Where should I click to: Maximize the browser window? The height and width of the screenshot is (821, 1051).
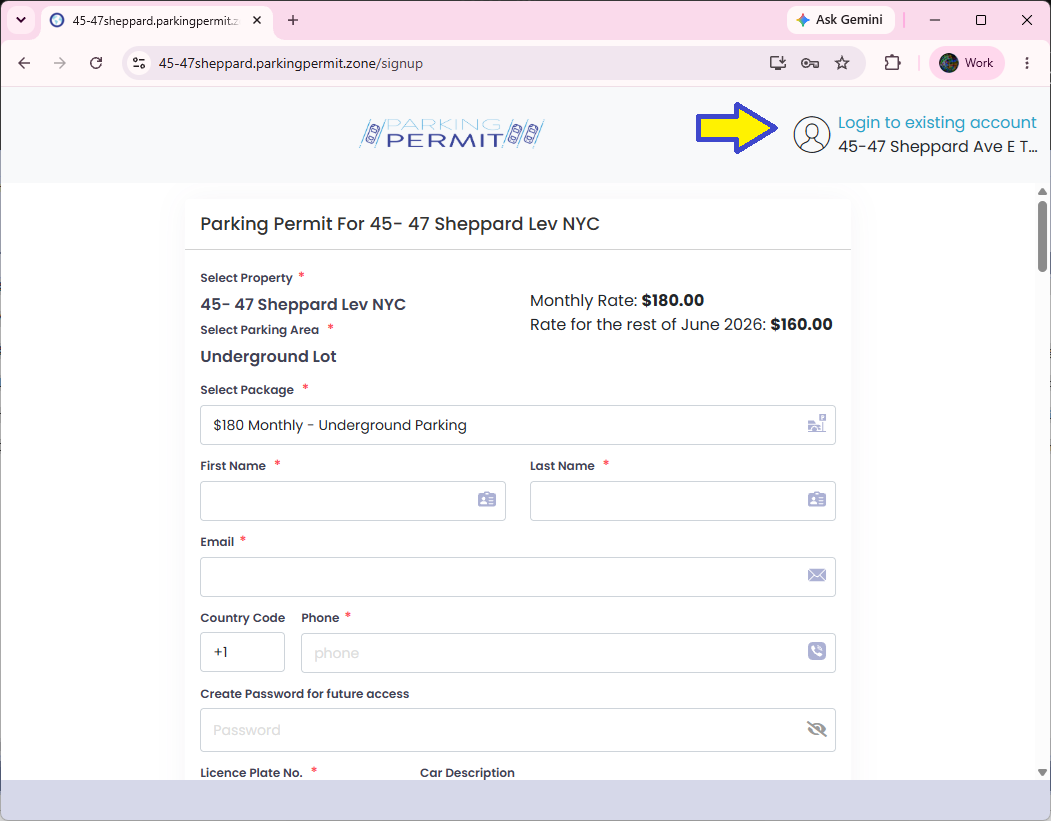tap(981, 20)
